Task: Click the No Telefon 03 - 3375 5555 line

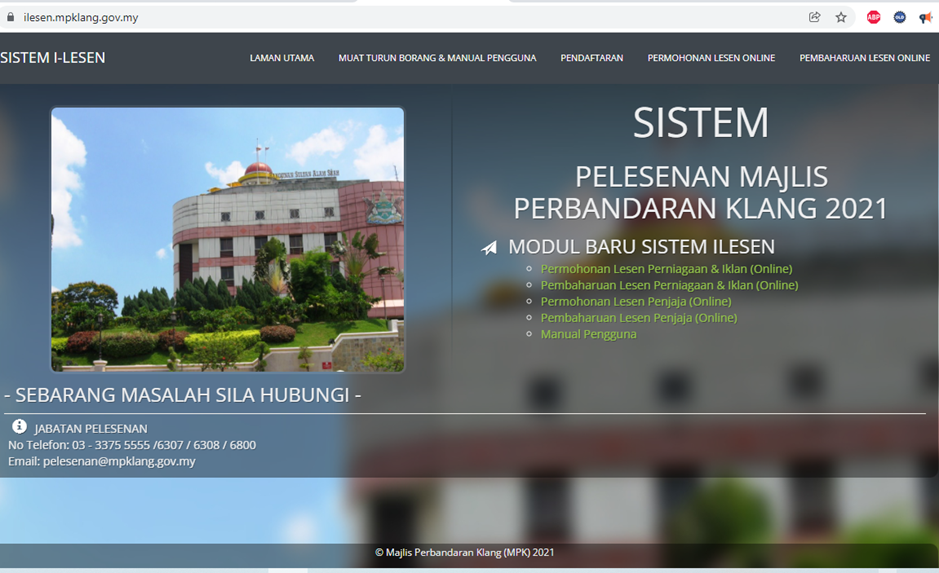Action: point(132,445)
